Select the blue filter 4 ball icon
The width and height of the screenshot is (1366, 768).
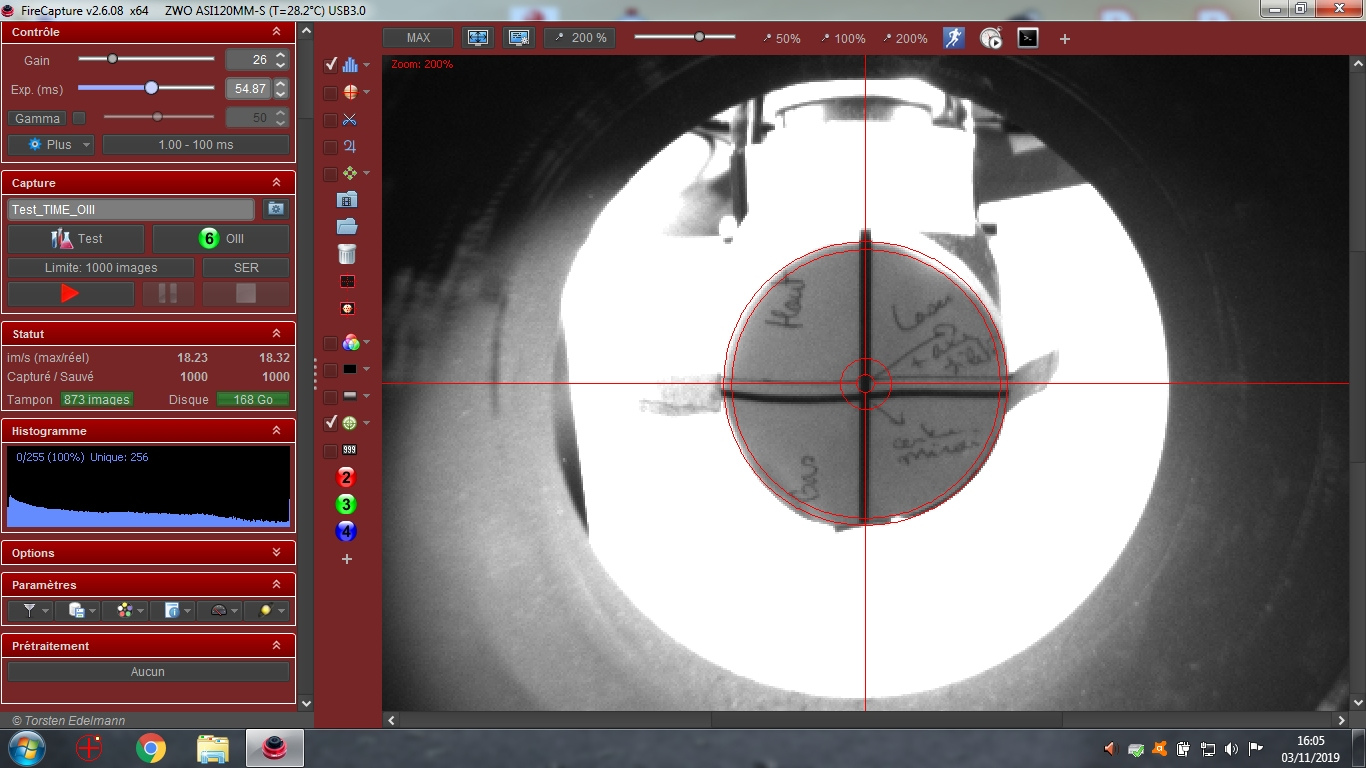pyautogui.click(x=346, y=531)
